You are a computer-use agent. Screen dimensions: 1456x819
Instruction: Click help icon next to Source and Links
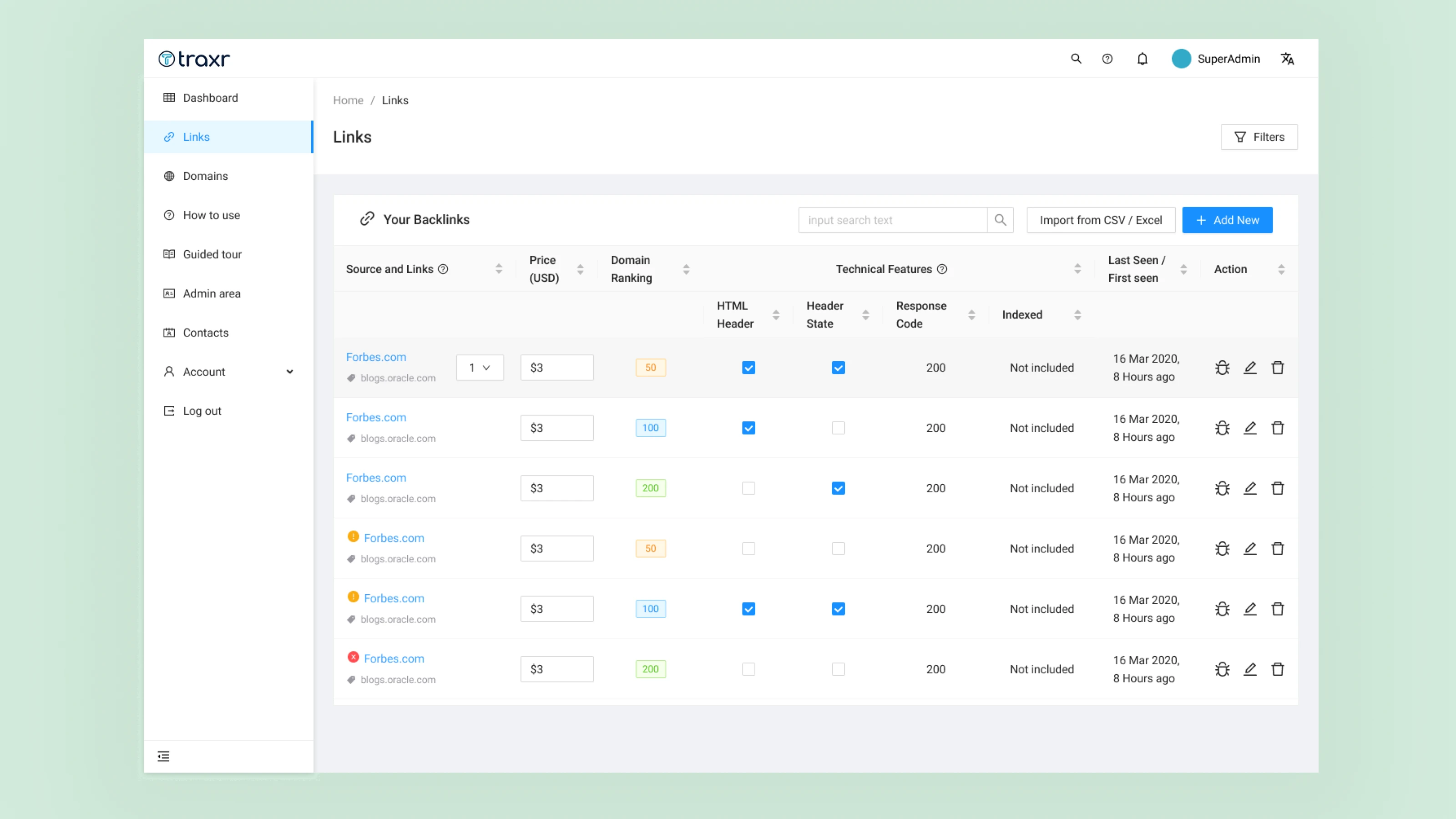(443, 269)
